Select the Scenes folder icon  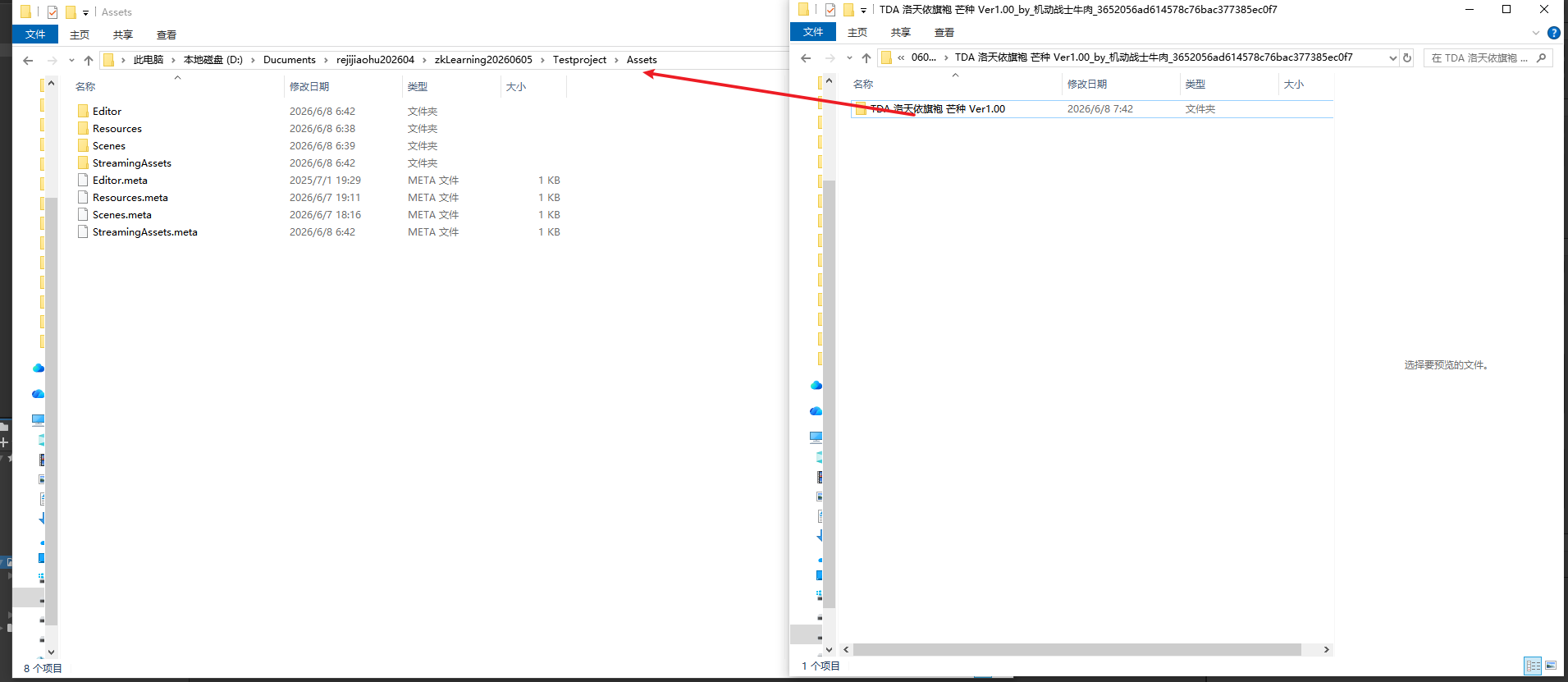click(83, 145)
